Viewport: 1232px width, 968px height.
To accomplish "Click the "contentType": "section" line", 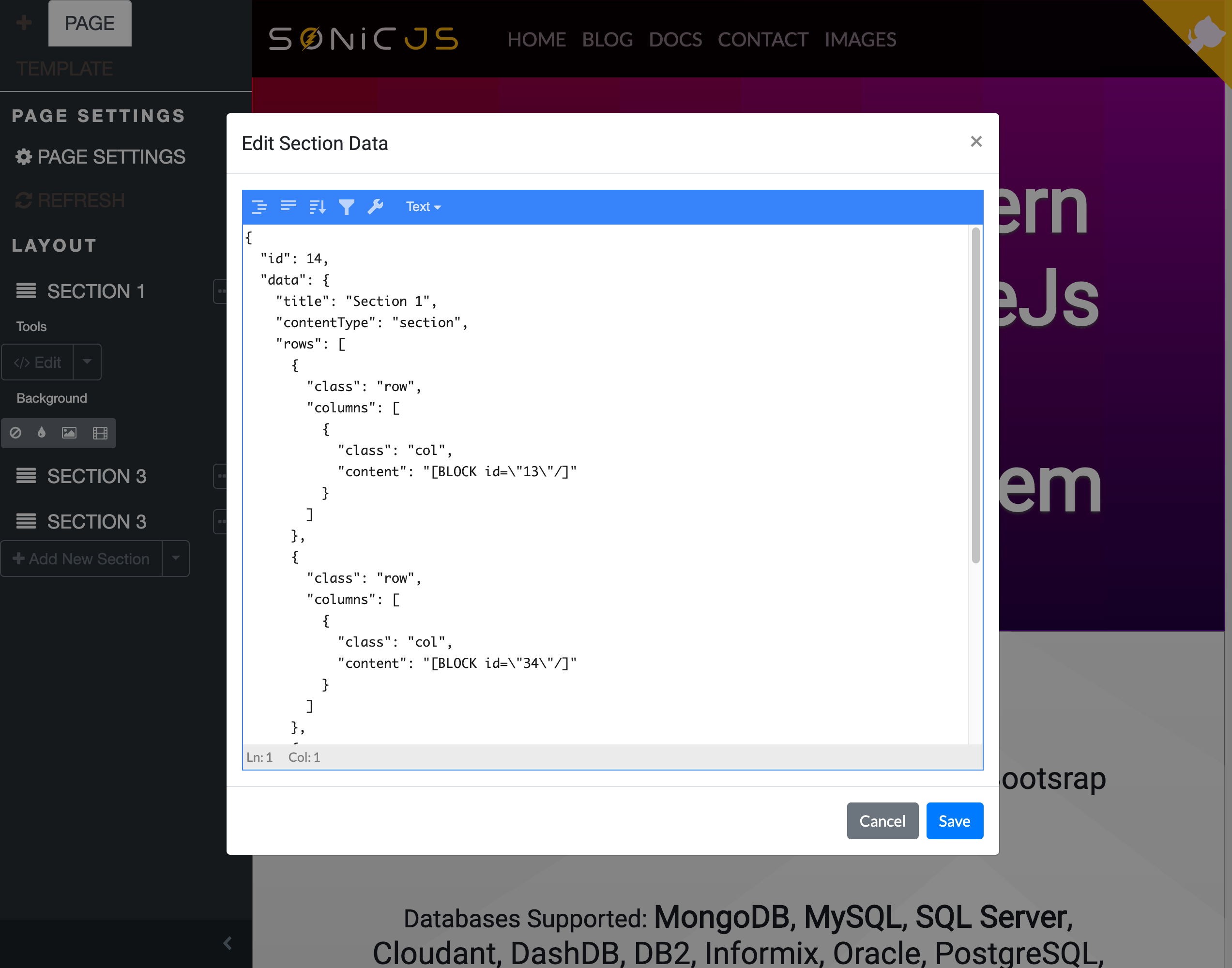I will click(x=372, y=322).
